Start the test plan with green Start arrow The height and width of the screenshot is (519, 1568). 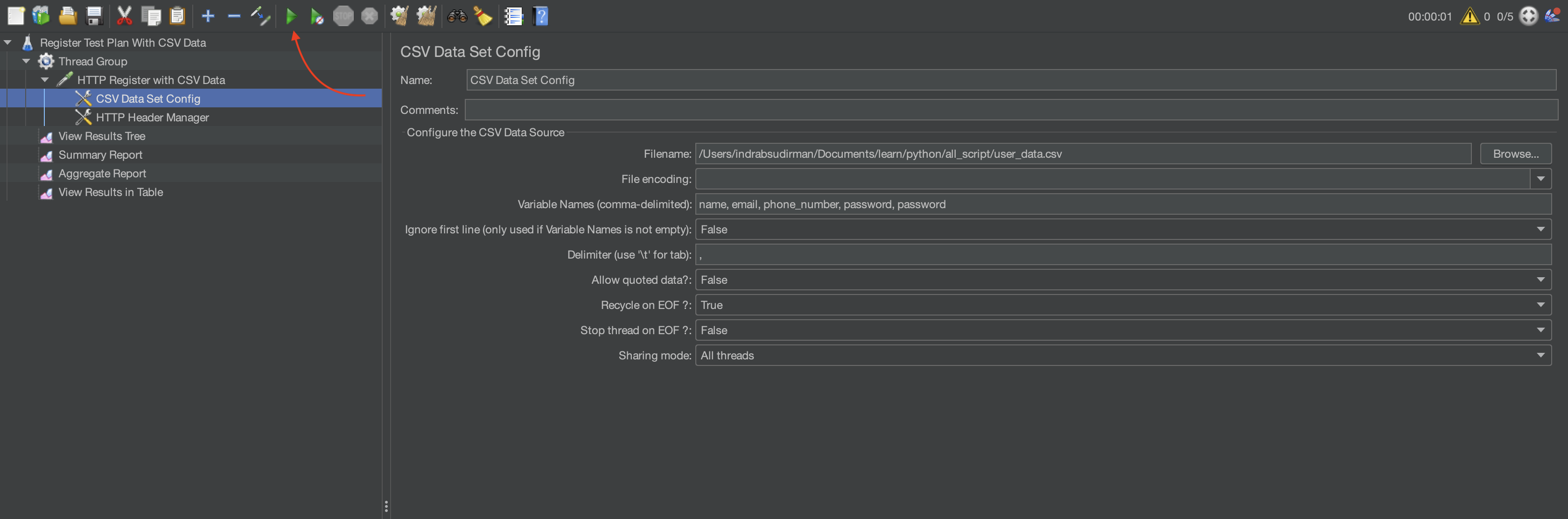coord(292,16)
